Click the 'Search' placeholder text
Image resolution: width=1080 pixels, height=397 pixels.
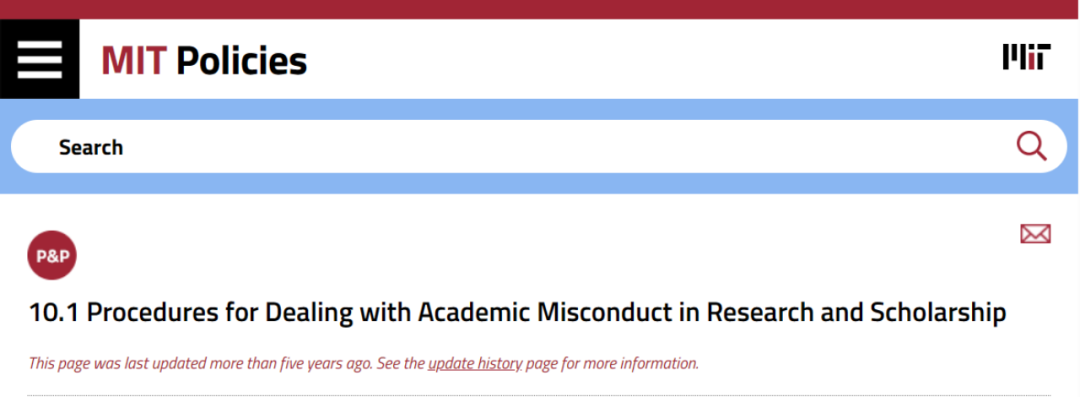(91, 147)
